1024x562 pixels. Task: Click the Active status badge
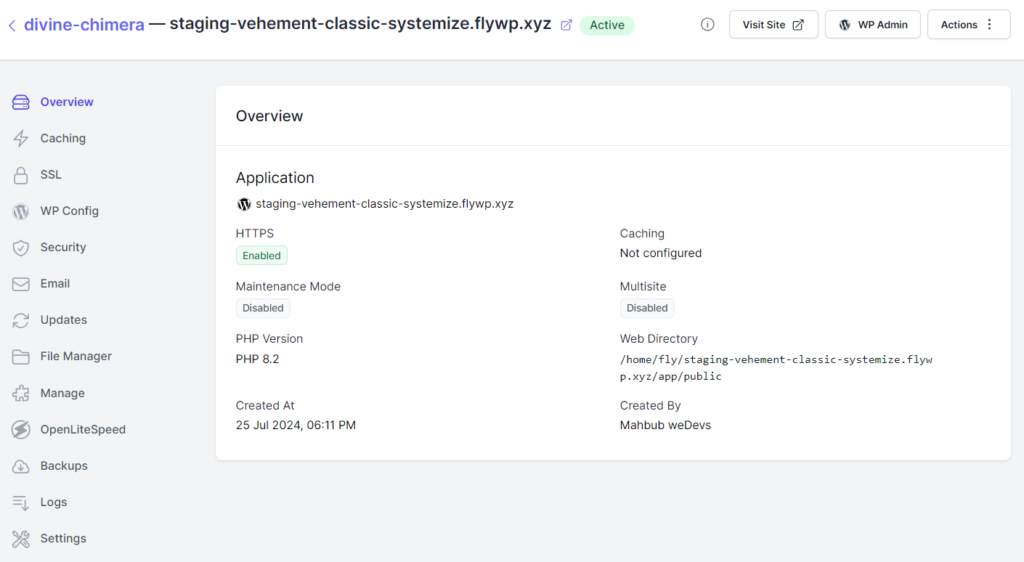click(x=607, y=25)
